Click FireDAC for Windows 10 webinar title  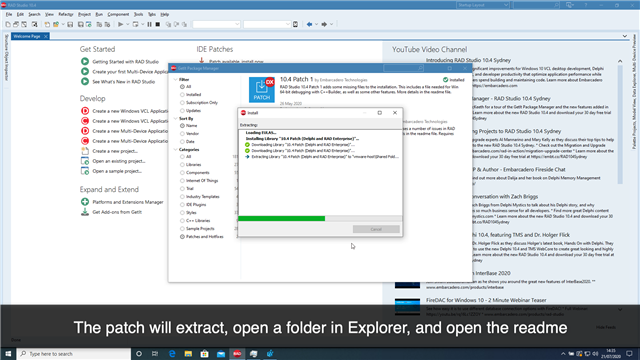coord(486,300)
